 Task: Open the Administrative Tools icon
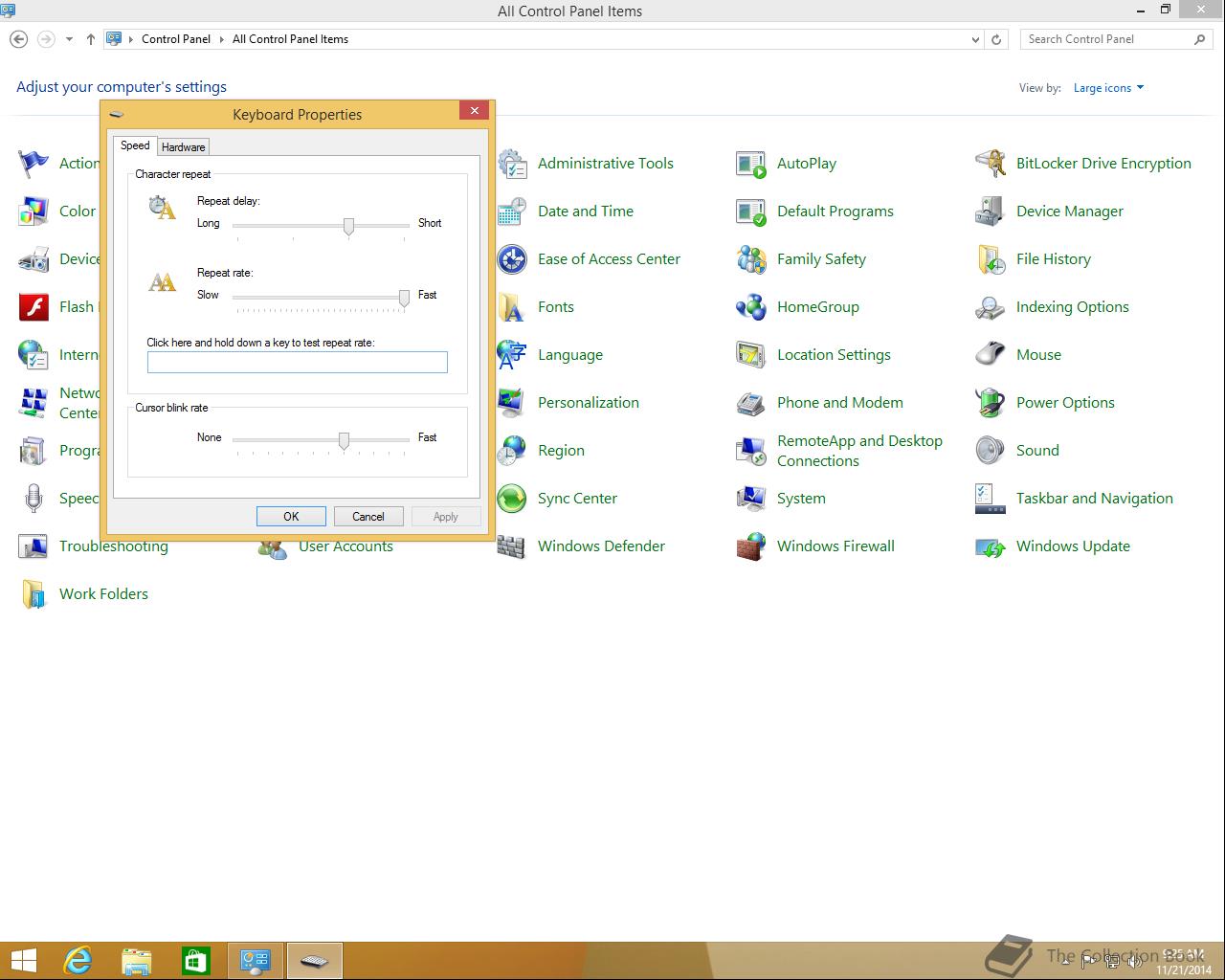512,164
